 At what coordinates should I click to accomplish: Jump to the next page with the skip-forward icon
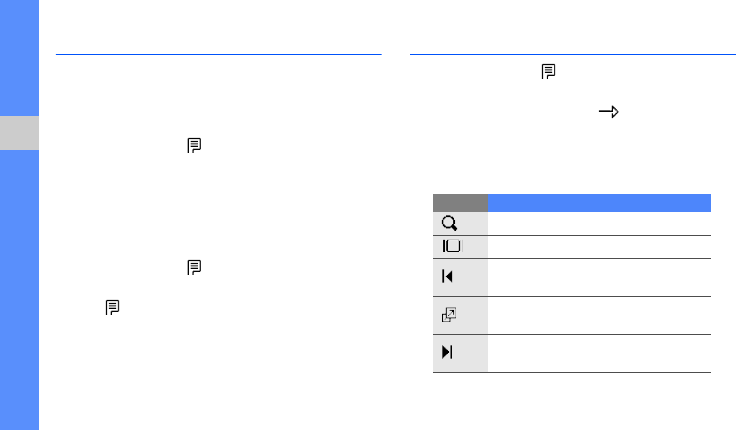pyautogui.click(x=447, y=352)
